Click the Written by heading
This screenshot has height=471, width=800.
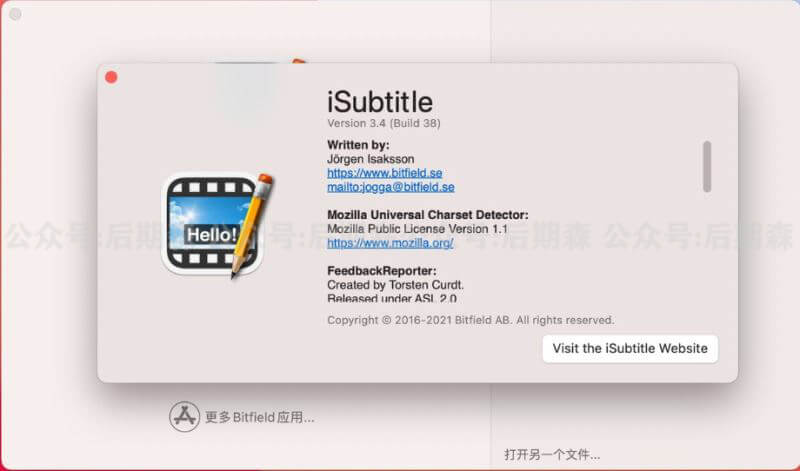(358, 145)
